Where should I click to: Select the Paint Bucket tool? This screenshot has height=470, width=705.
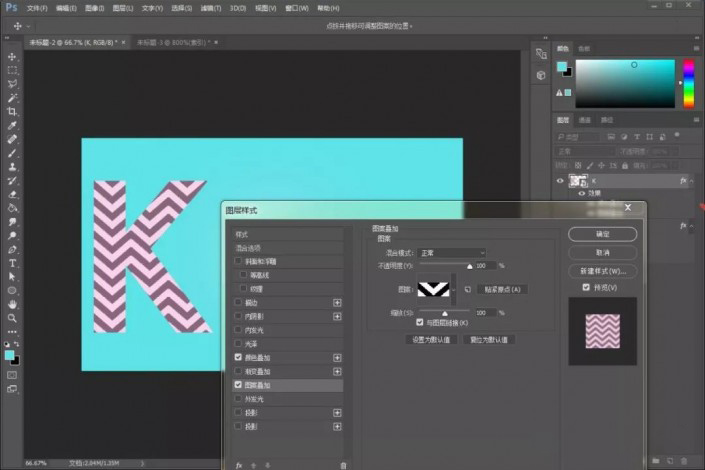click(x=12, y=208)
